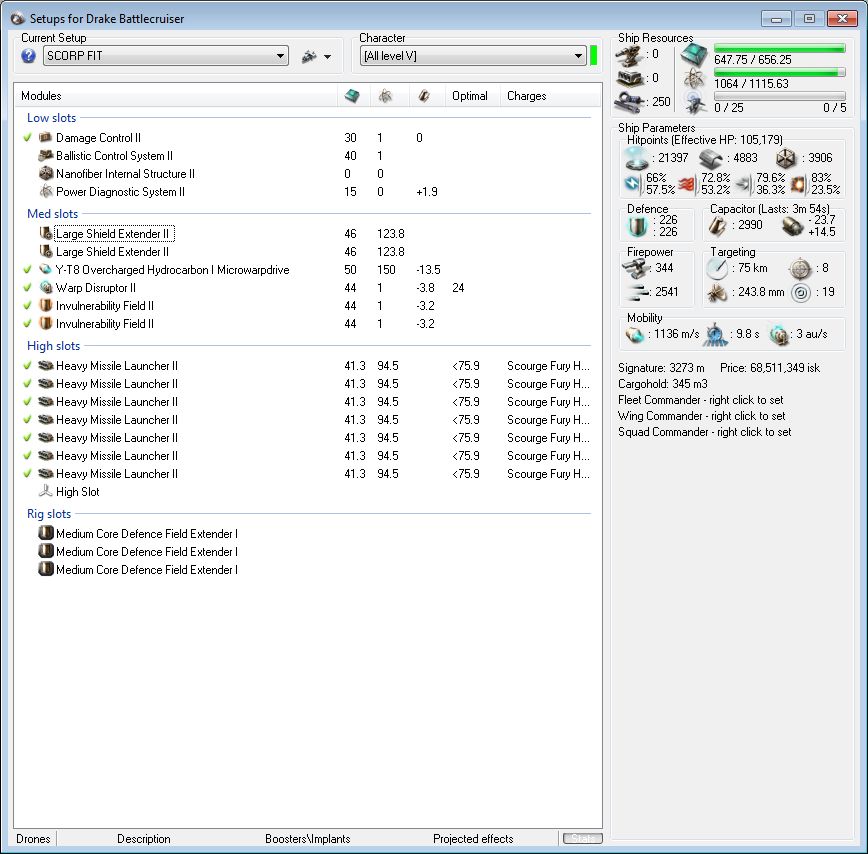Click the calibration icon showing 250
868x854 pixels.
(629, 102)
